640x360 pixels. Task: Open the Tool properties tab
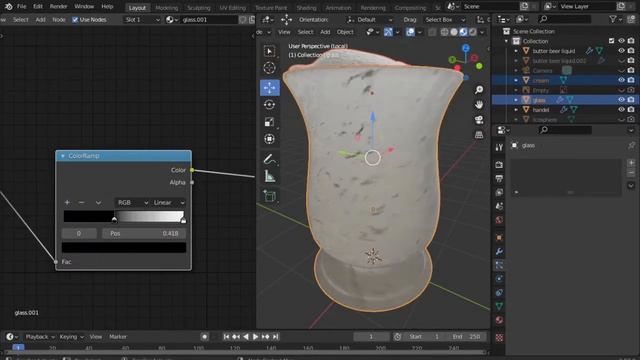499,147
